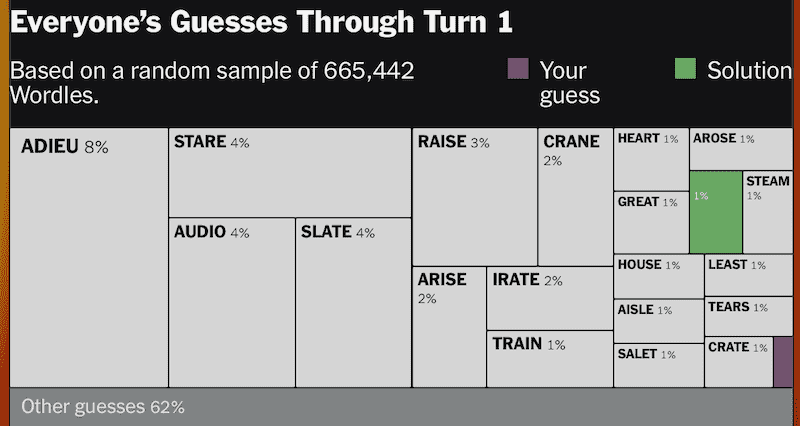Click the purple Your guess legend swatch
The height and width of the screenshot is (426, 800).
point(518,69)
